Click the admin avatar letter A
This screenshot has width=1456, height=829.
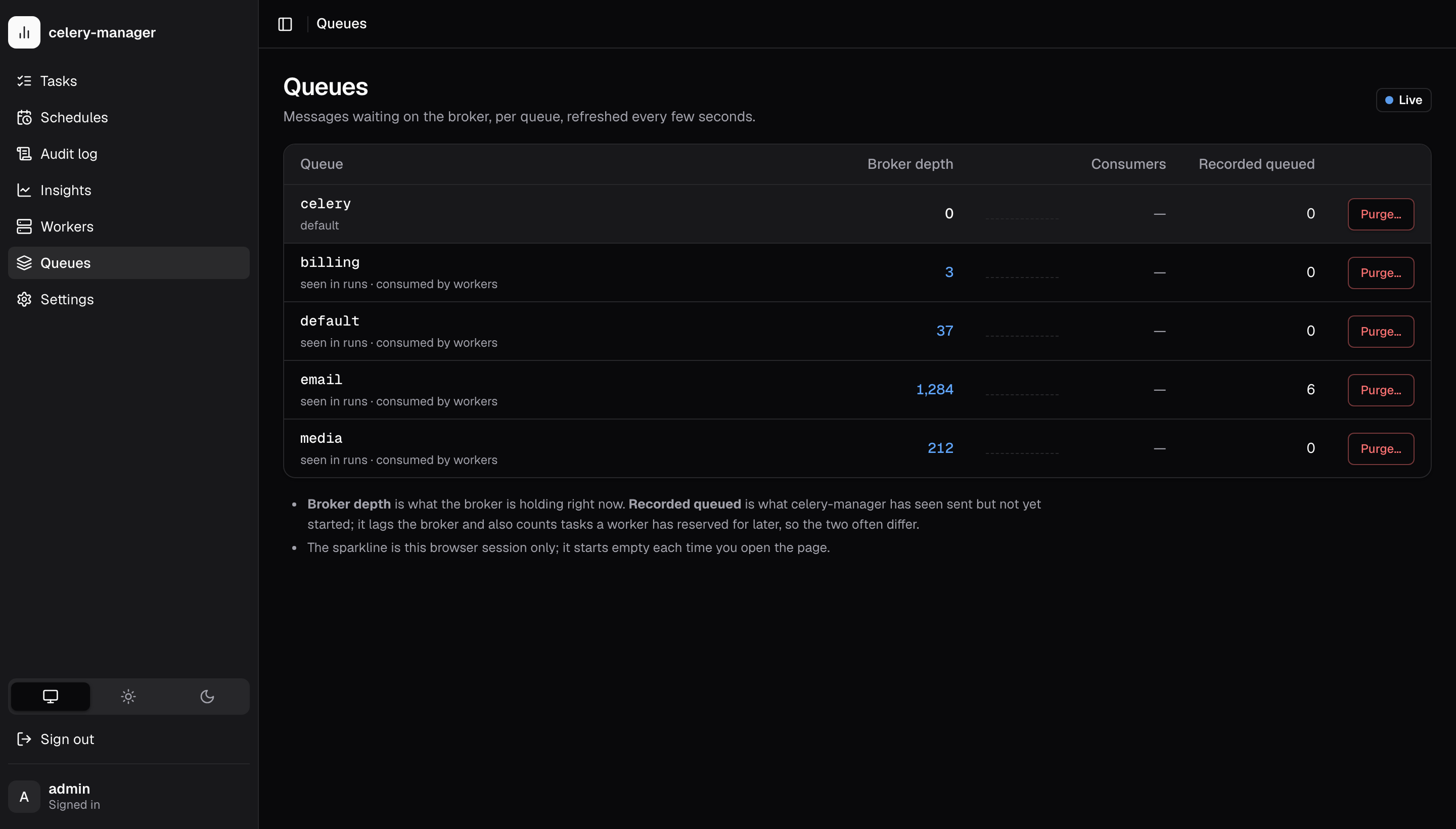point(24,797)
